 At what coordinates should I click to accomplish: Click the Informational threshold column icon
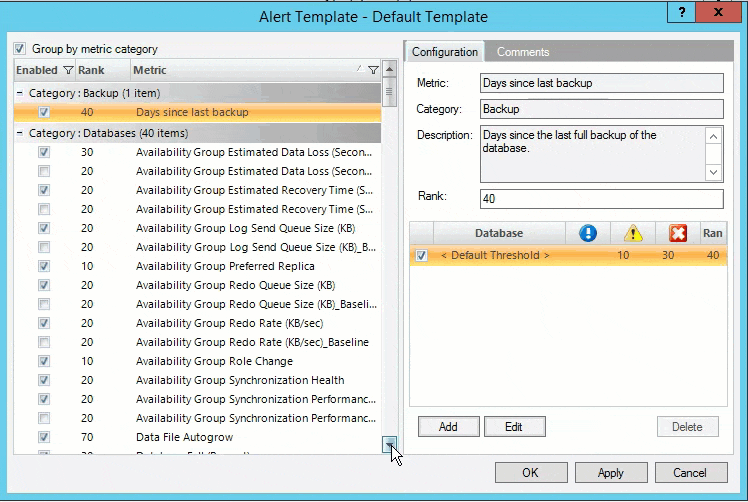[588, 233]
